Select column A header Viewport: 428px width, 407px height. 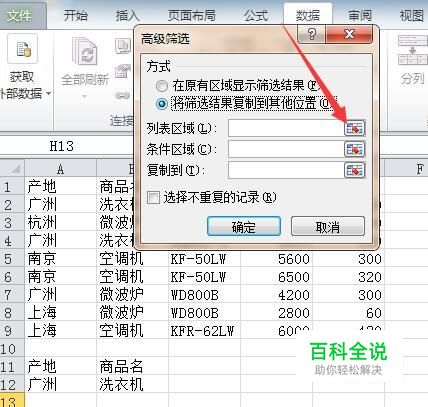click(60, 169)
